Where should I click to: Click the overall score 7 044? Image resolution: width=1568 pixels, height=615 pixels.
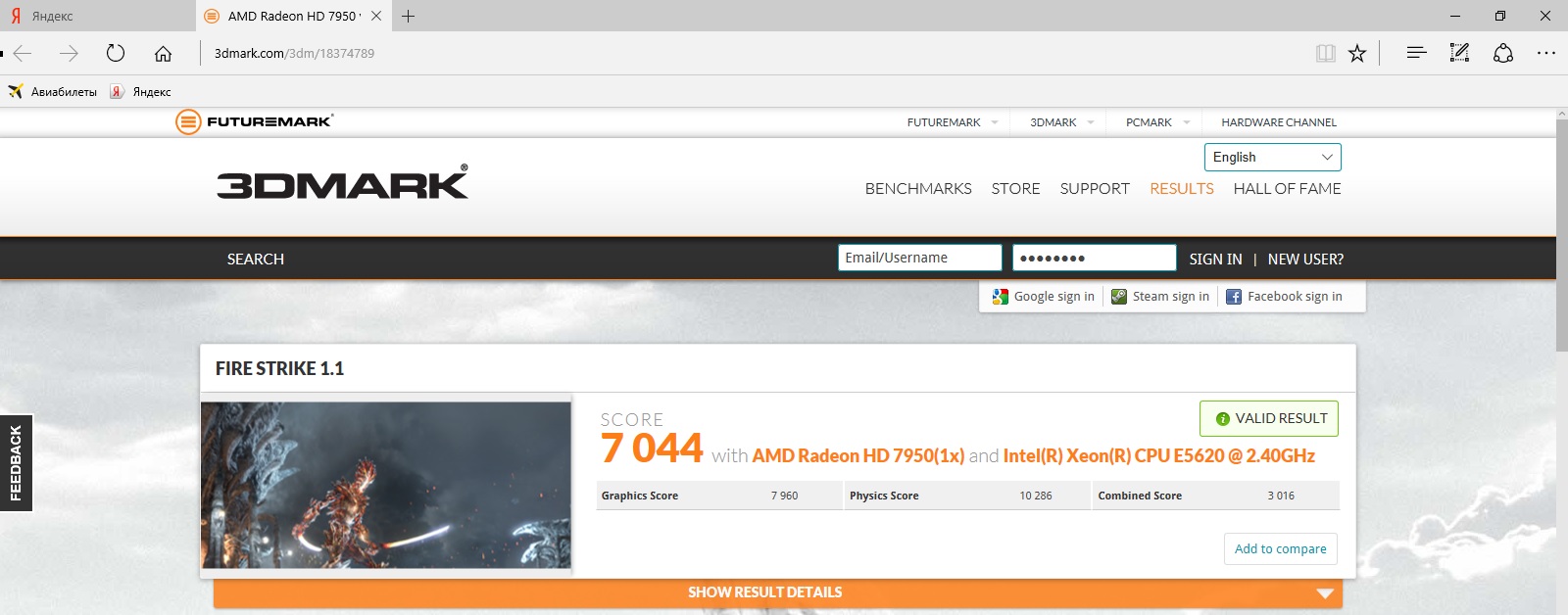(652, 449)
